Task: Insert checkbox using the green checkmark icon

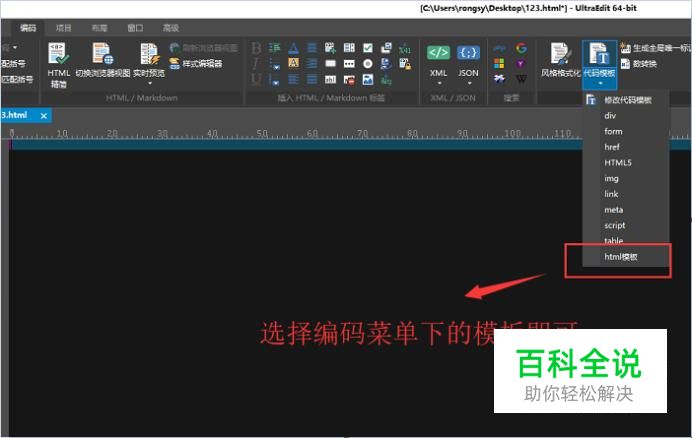Action: coord(368,48)
